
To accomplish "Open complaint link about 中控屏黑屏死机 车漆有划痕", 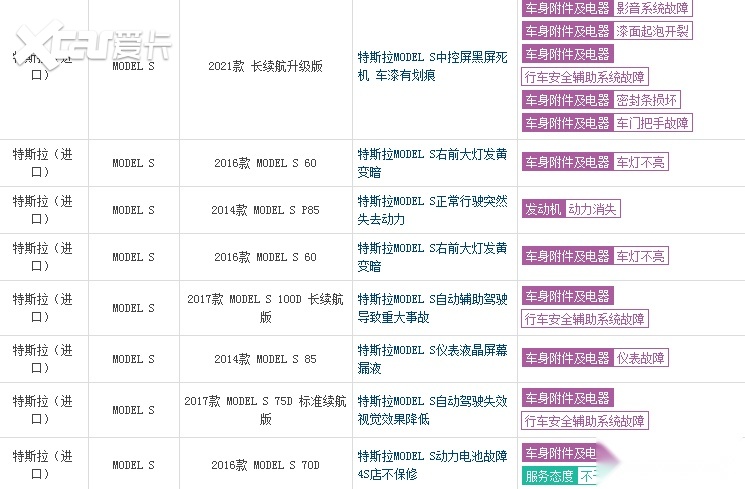I will (432, 67).
